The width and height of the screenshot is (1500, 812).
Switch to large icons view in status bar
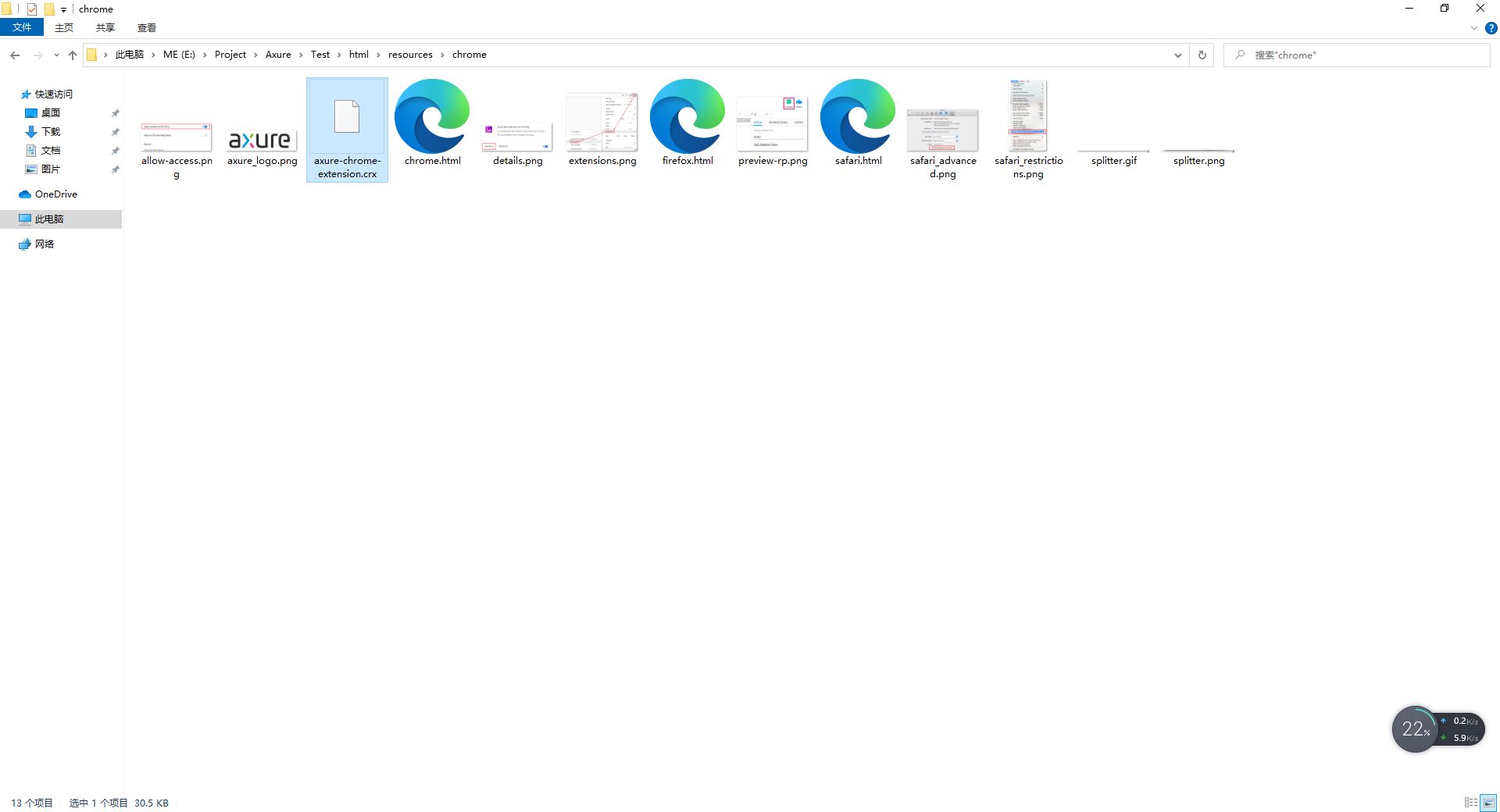coord(1488,803)
